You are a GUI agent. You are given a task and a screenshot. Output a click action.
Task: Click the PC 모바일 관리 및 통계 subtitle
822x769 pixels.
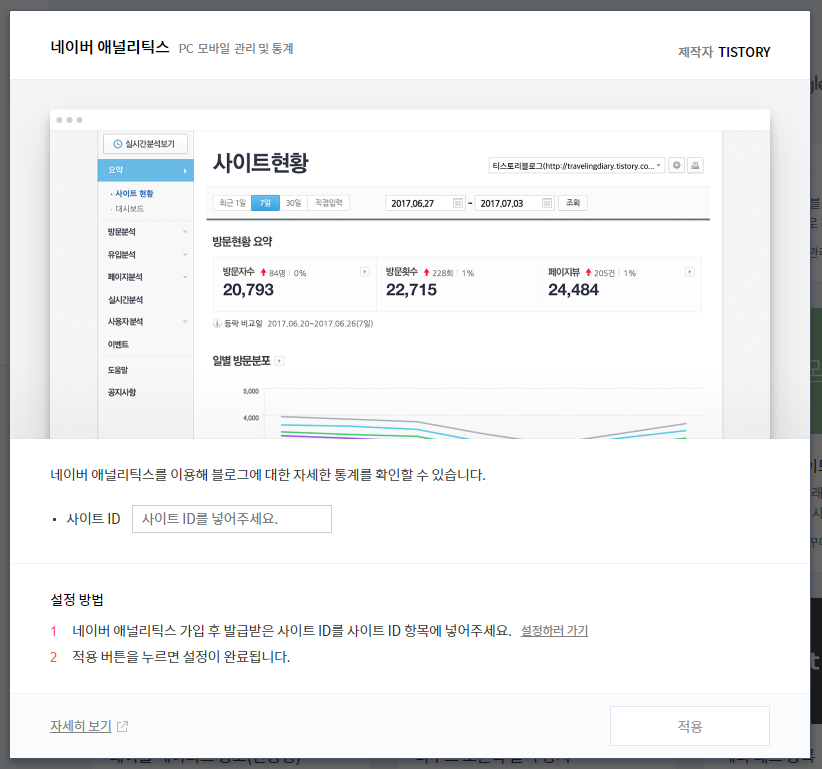236,49
